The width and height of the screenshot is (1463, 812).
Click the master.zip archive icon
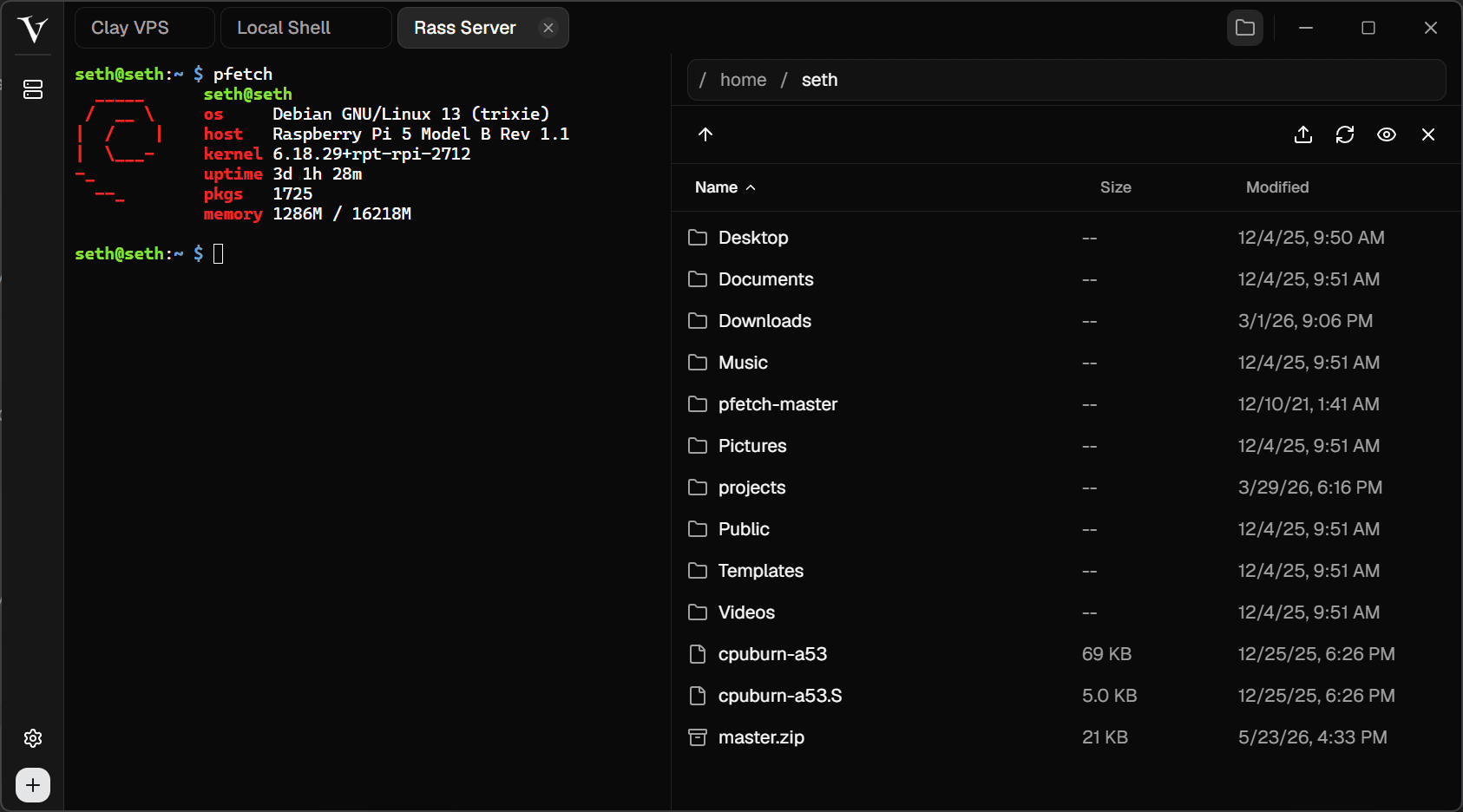[698, 737]
